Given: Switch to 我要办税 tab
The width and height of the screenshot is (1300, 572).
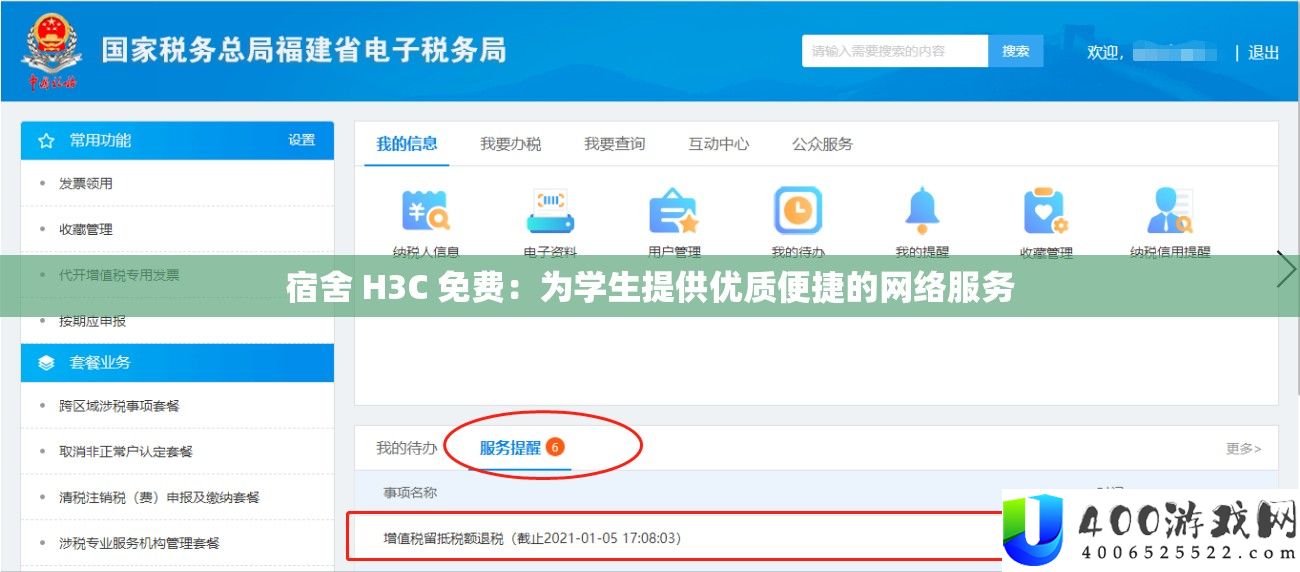Looking at the screenshot, I should click(510, 144).
